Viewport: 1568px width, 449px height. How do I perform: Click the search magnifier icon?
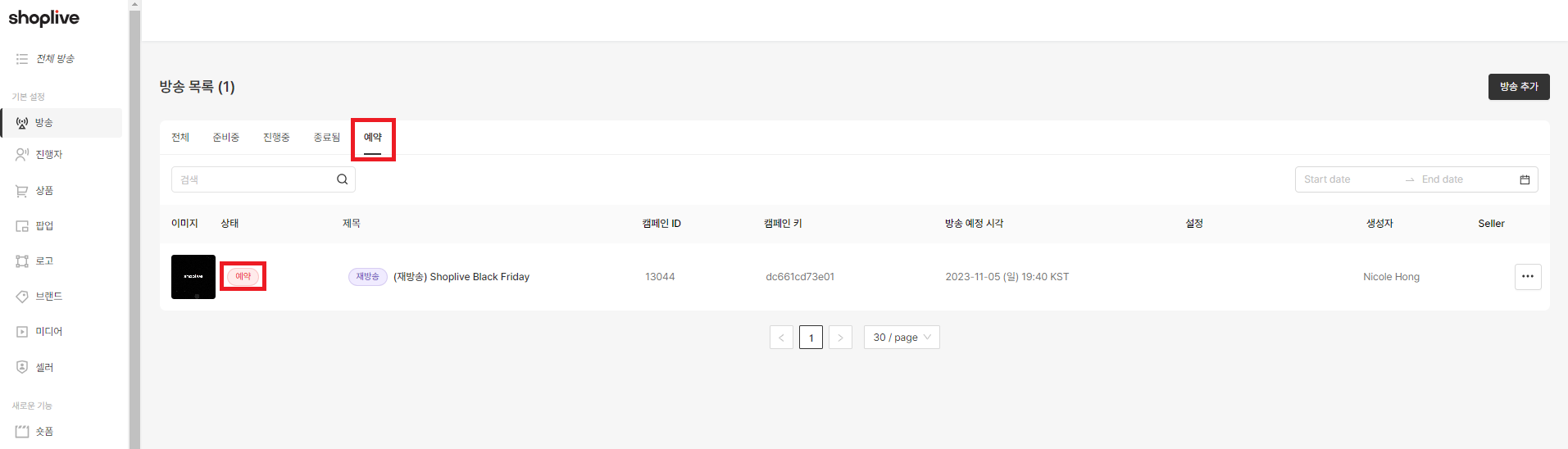[x=343, y=179]
